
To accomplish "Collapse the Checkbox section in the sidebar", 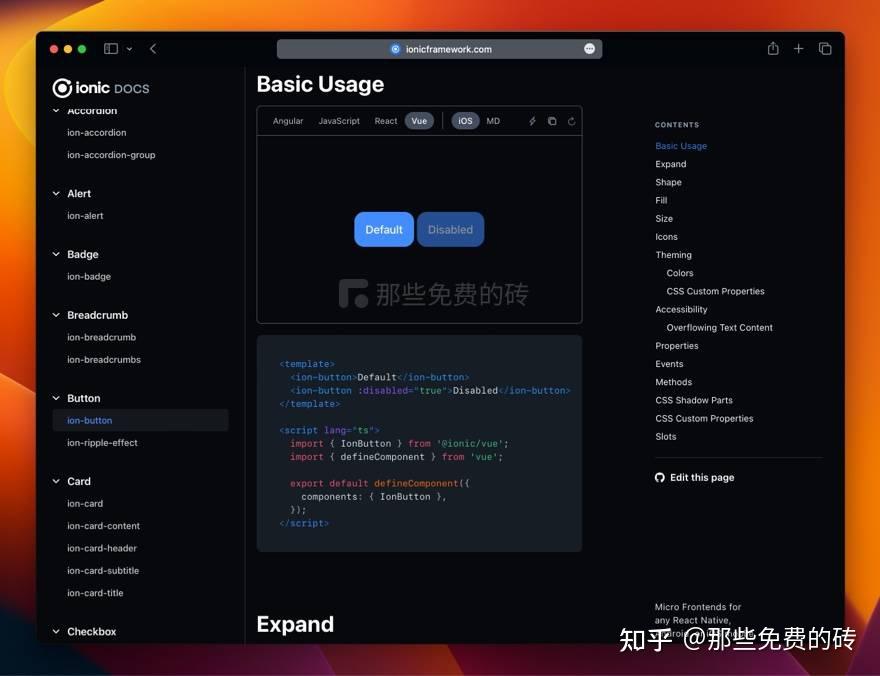I will 57,631.
